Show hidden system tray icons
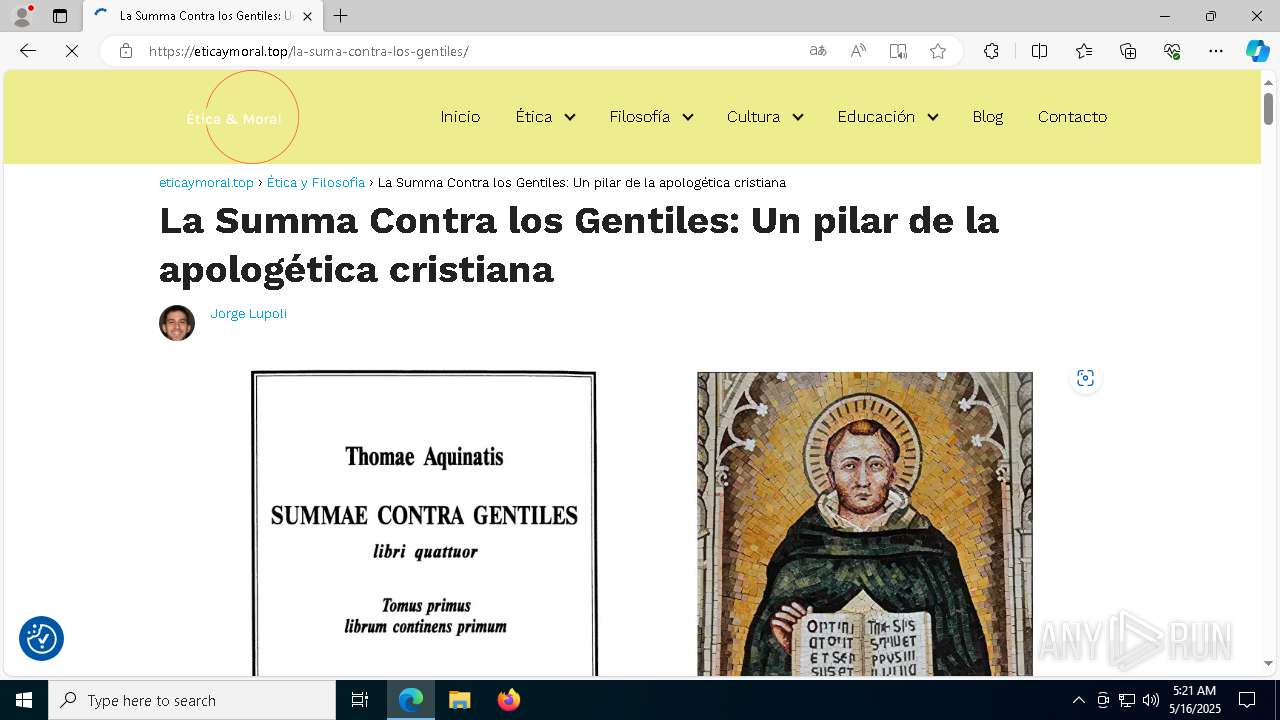The image size is (1280, 720). [1078, 700]
